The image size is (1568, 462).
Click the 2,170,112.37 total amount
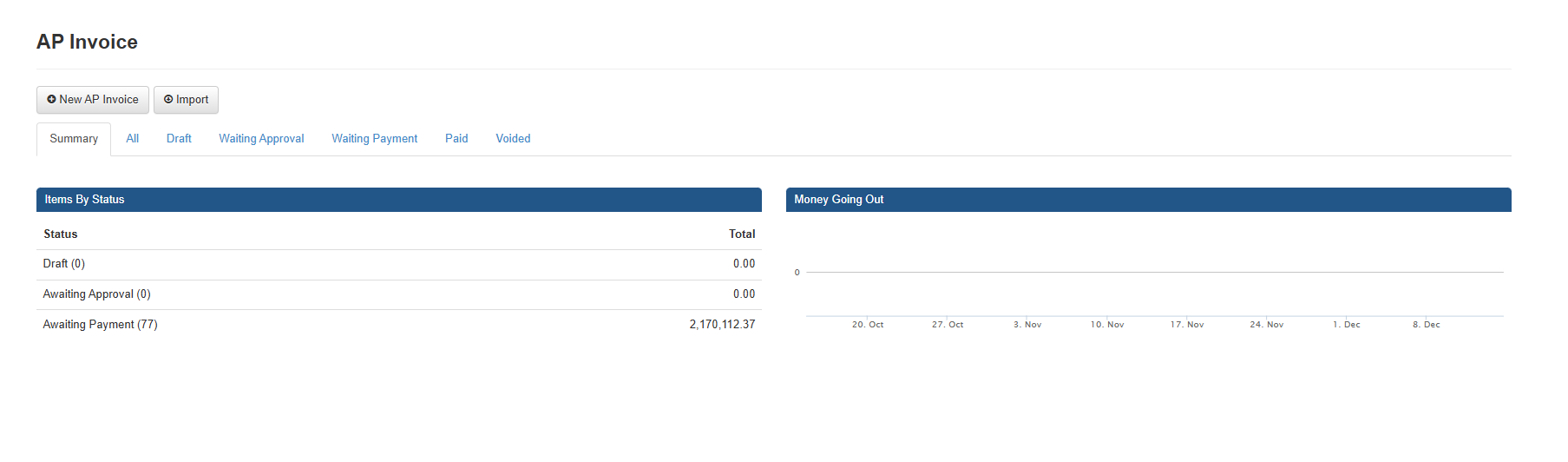pos(722,325)
